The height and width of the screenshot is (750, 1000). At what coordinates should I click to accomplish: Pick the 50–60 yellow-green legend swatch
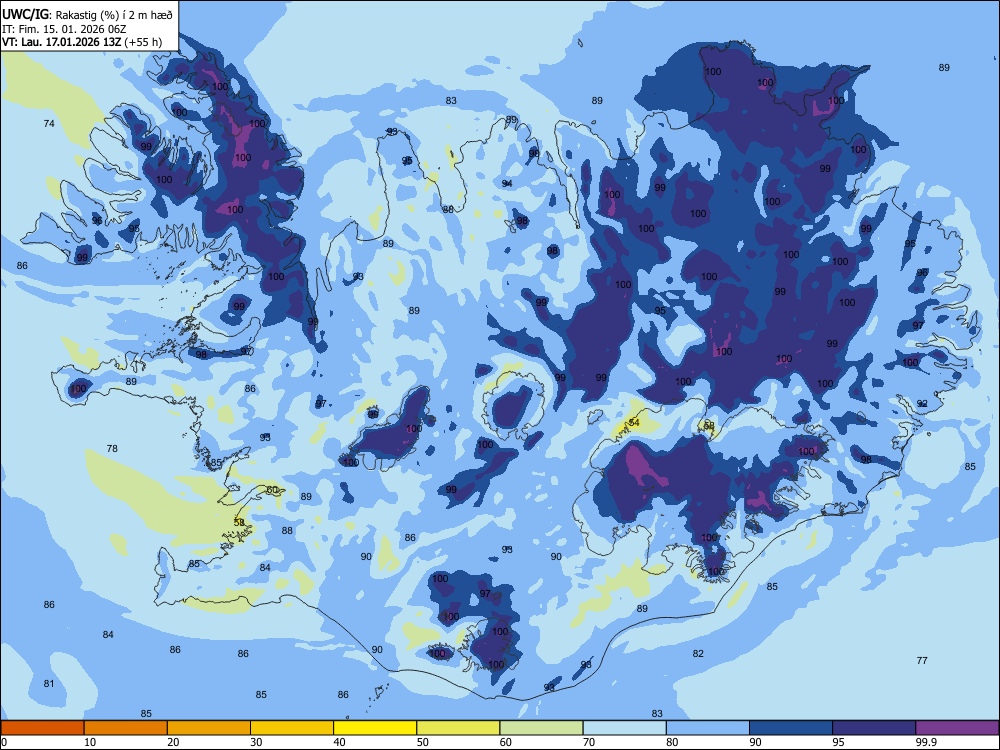458,728
